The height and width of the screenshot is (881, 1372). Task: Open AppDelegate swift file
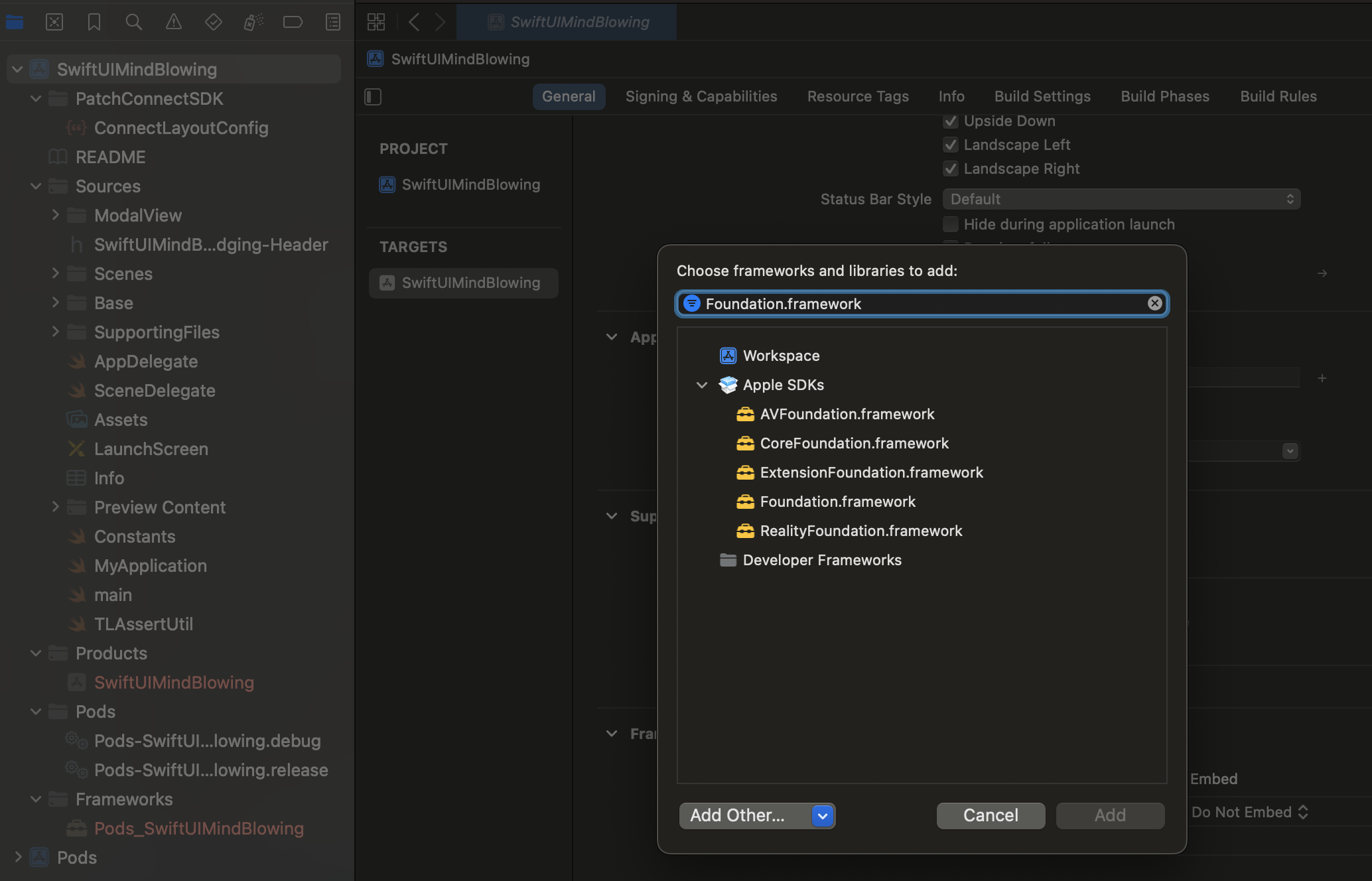pyautogui.click(x=146, y=361)
